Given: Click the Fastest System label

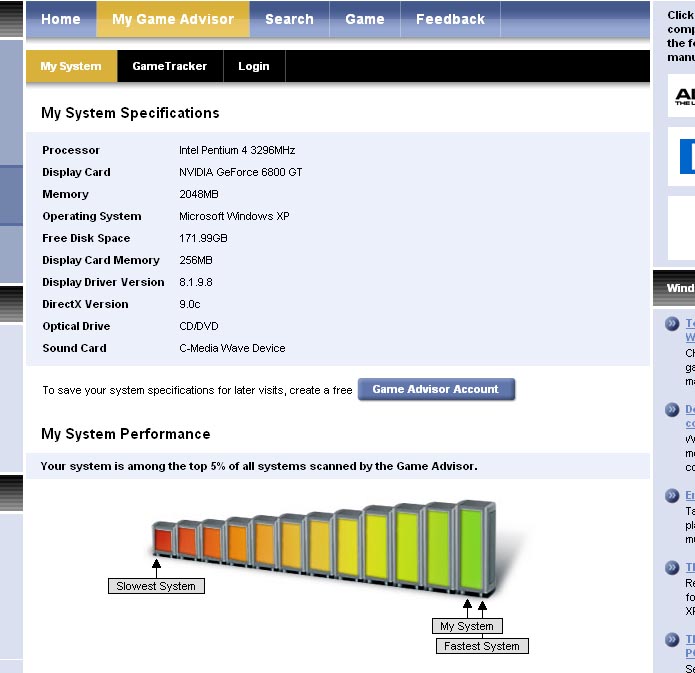Looking at the screenshot, I should (482, 646).
